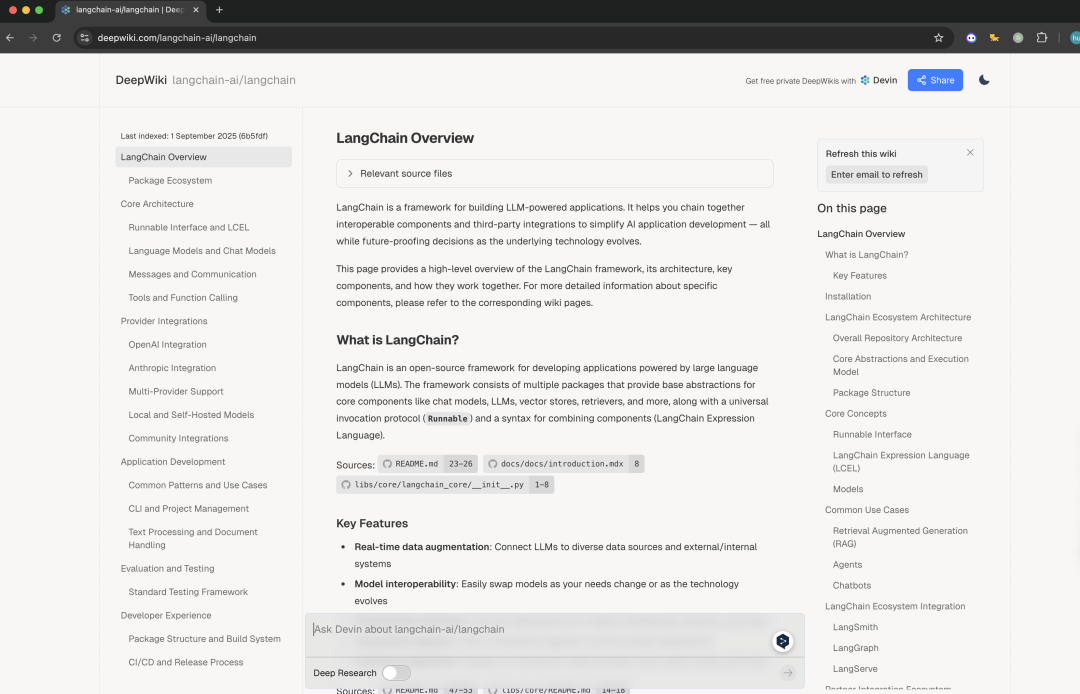Click the send arrow in the chat bar

(789, 673)
